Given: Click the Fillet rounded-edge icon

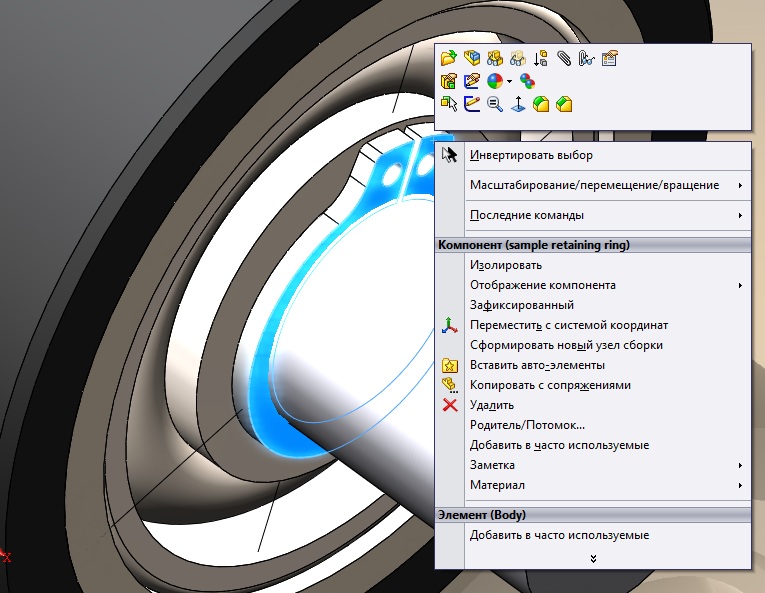Looking at the screenshot, I should 541,104.
